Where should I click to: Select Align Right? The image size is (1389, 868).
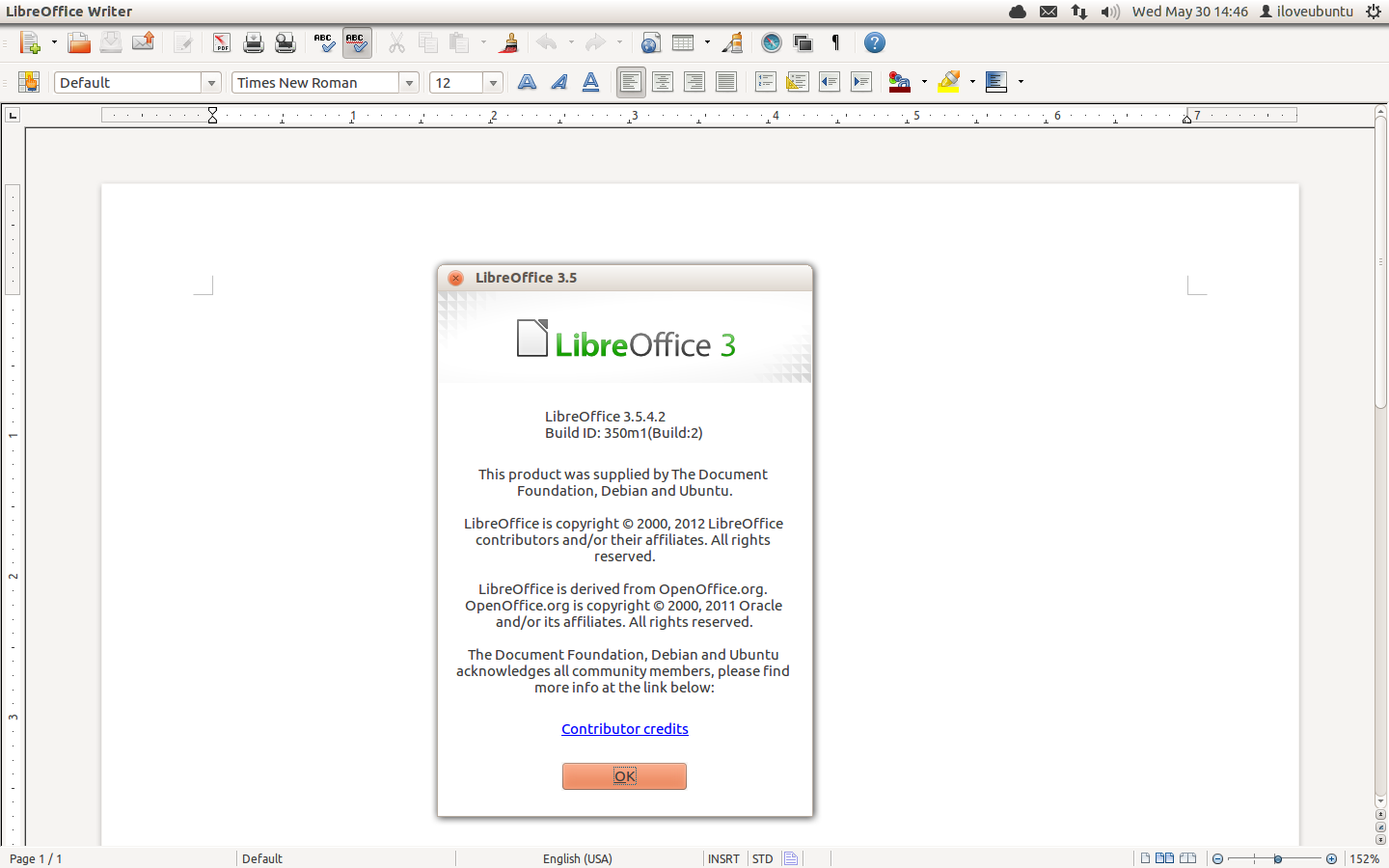click(694, 82)
